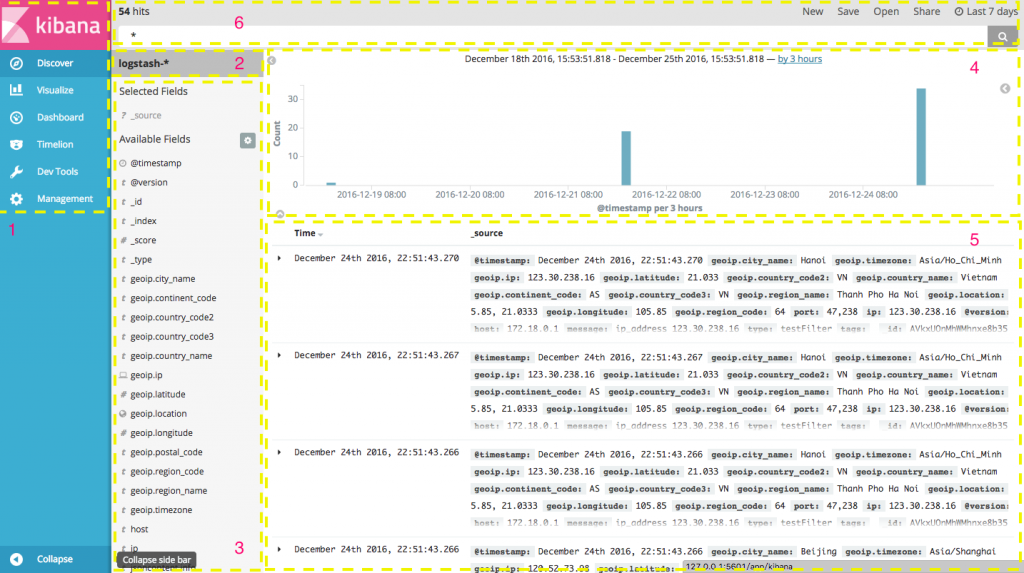The image size is (1024, 573).
Task: Open the Timelion icon
Action: 16,144
